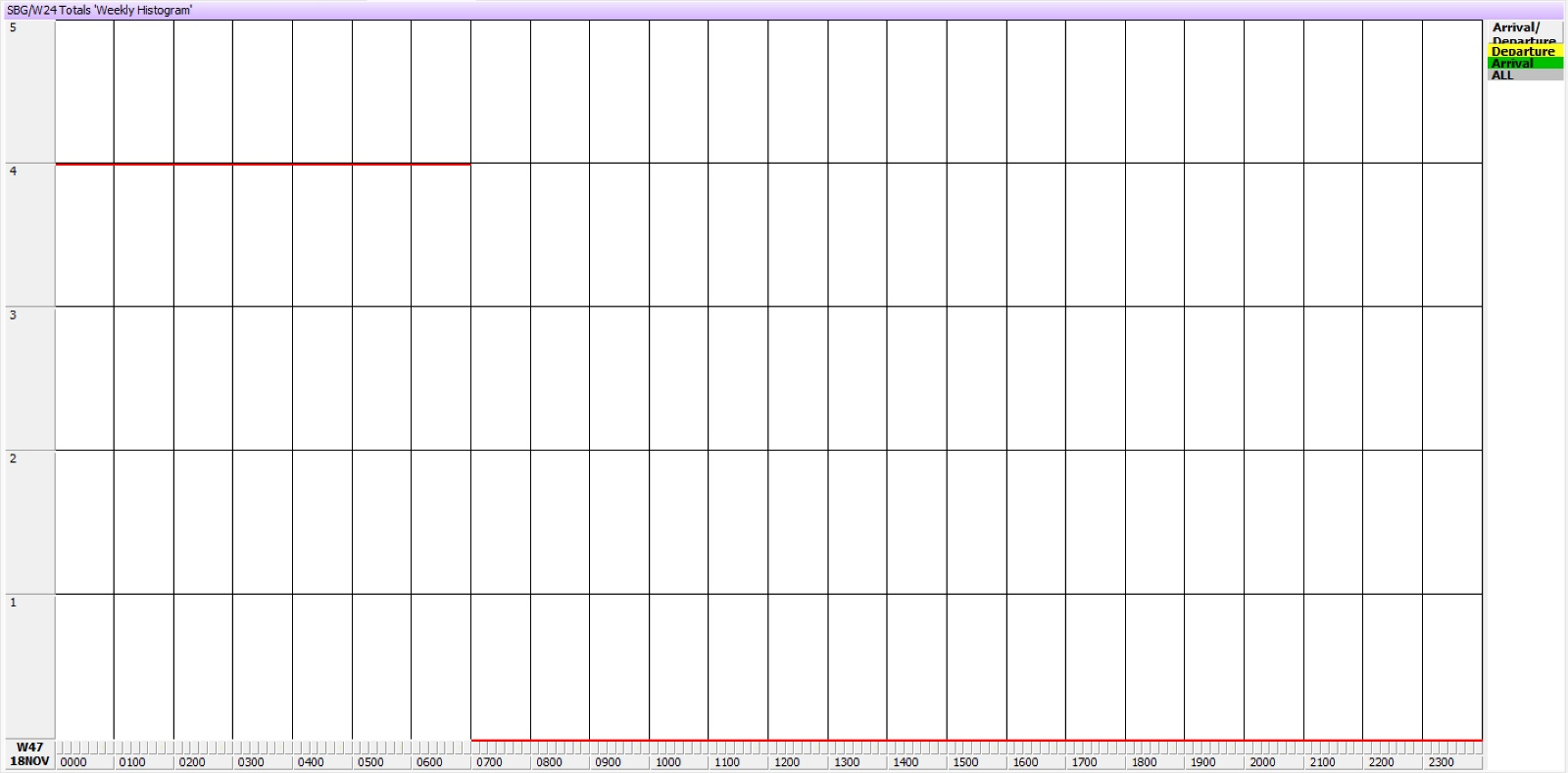Image resolution: width=1568 pixels, height=773 pixels.
Task: Choose the grey ALL legend entry
Action: coord(1524,74)
